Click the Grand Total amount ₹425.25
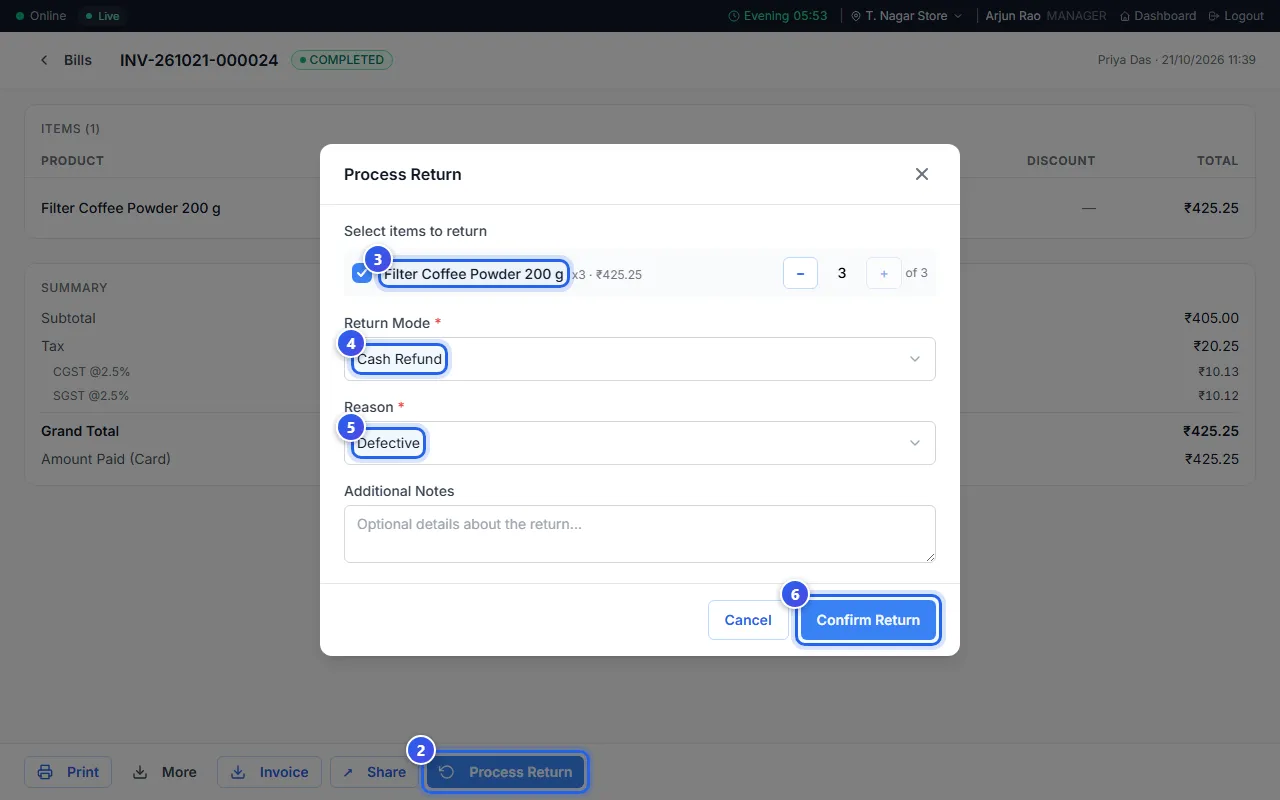This screenshot has width=1280, height=800. (x=1211, y=431)
